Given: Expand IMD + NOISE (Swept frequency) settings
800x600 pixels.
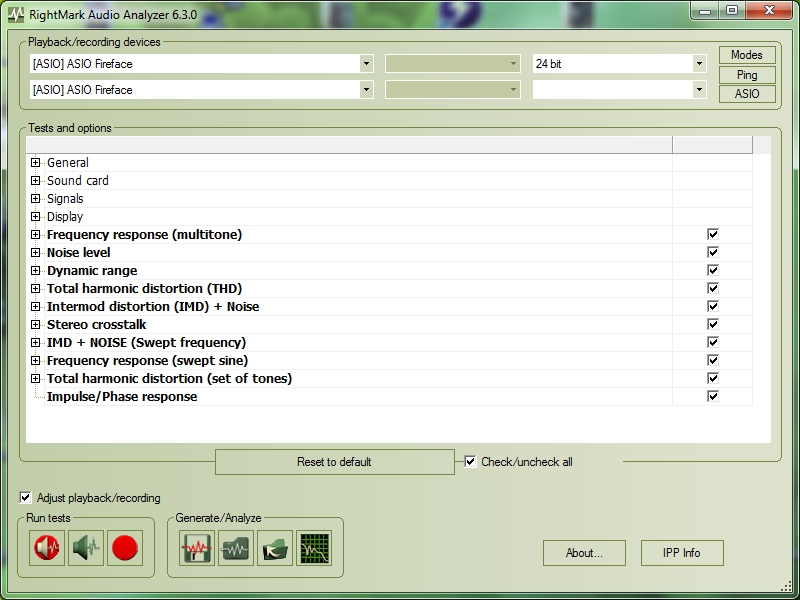Looking at the screenshot, I should pyautogui.click(x=35, y=342).
